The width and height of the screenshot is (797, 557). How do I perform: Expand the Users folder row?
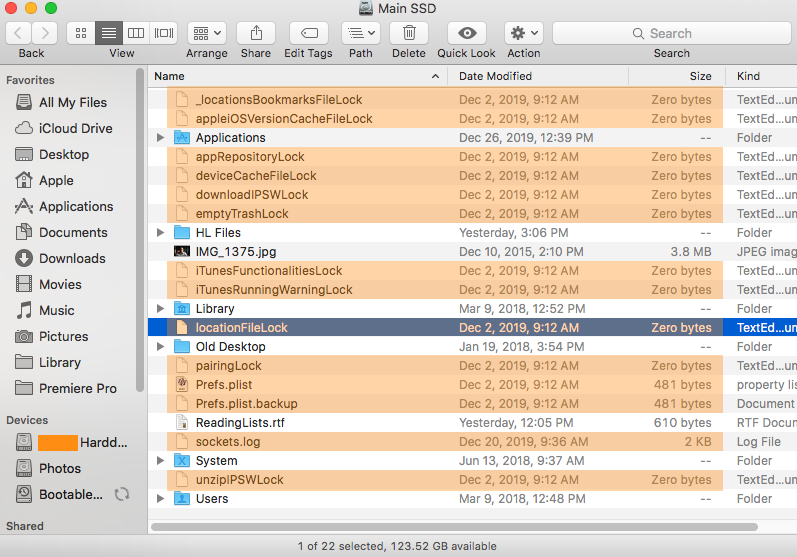(160, 499)
